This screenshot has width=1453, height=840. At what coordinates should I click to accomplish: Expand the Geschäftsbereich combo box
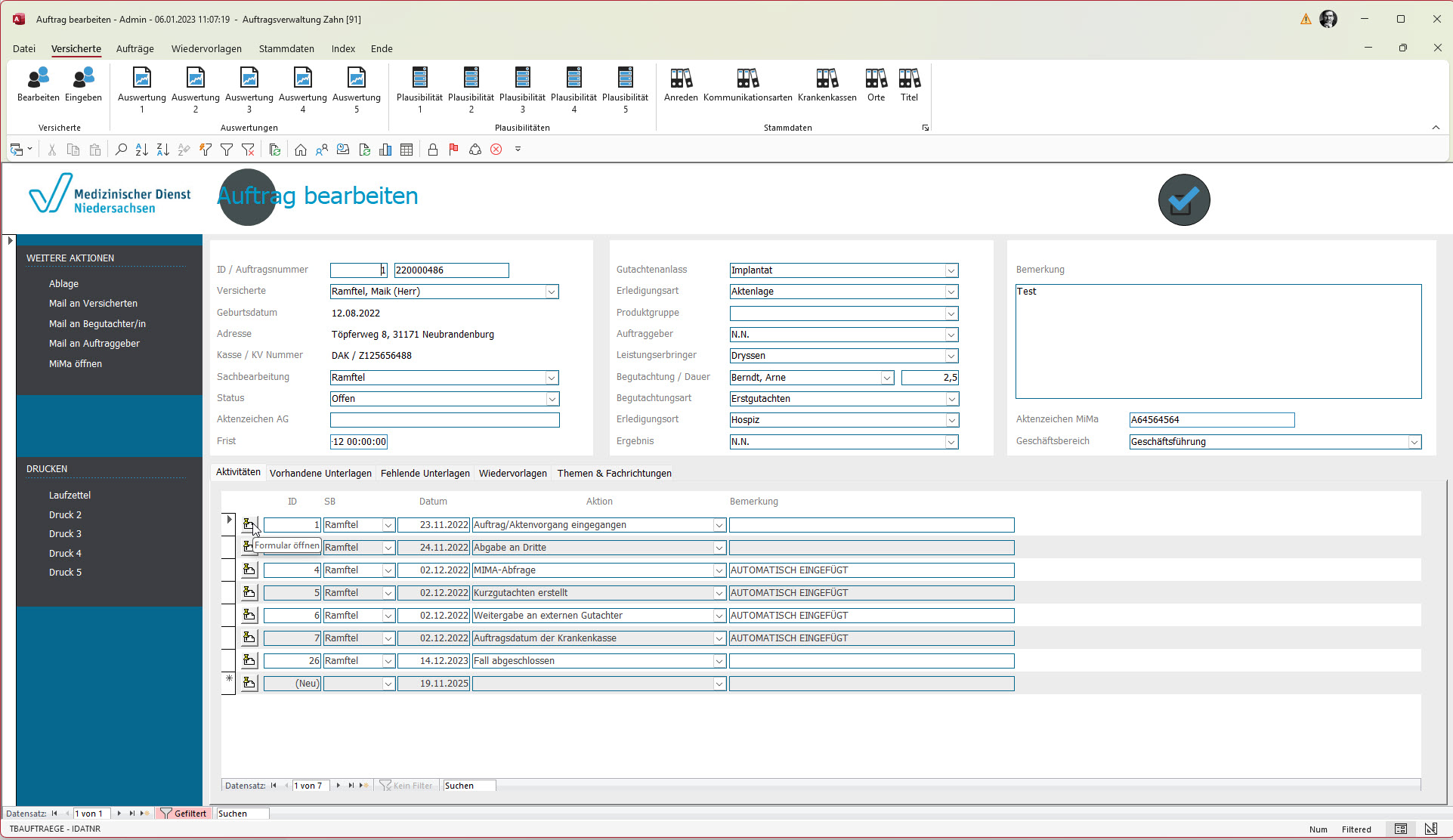pyautogui.click(x=1414, y=442)
